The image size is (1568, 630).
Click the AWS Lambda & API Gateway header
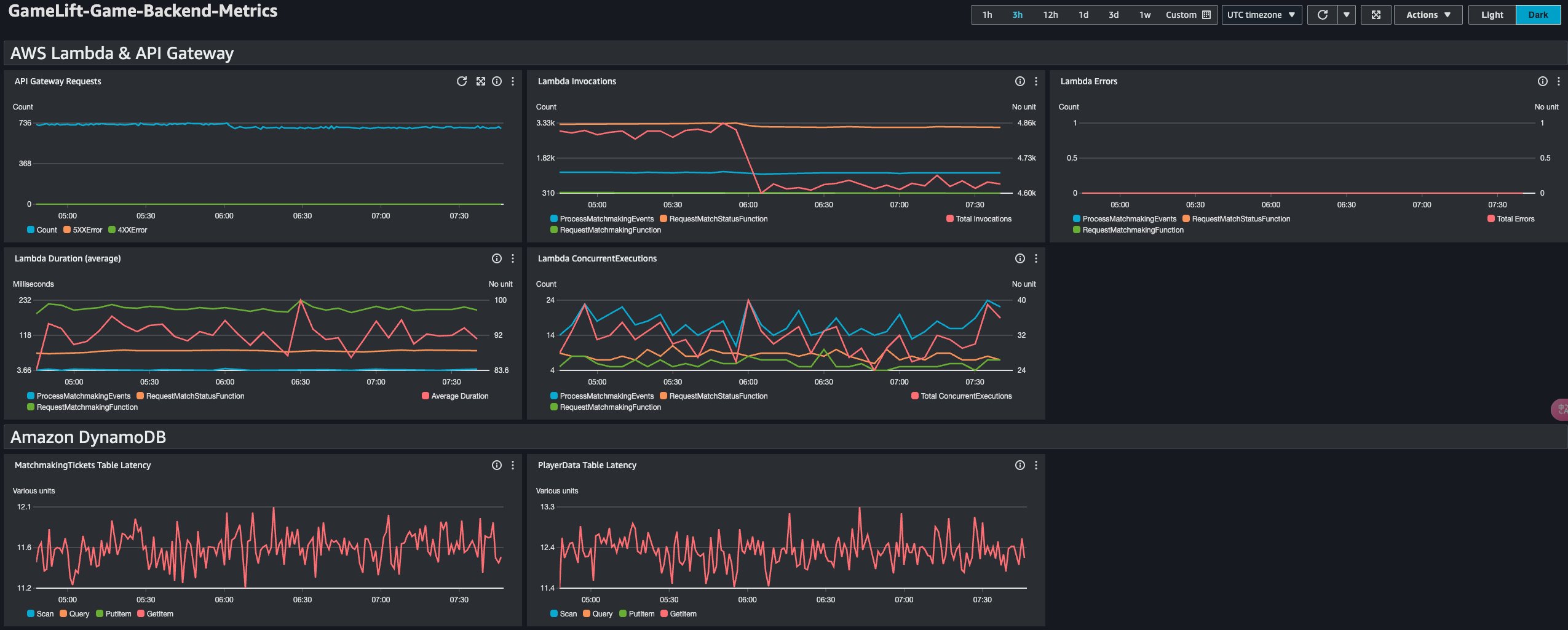122,54
